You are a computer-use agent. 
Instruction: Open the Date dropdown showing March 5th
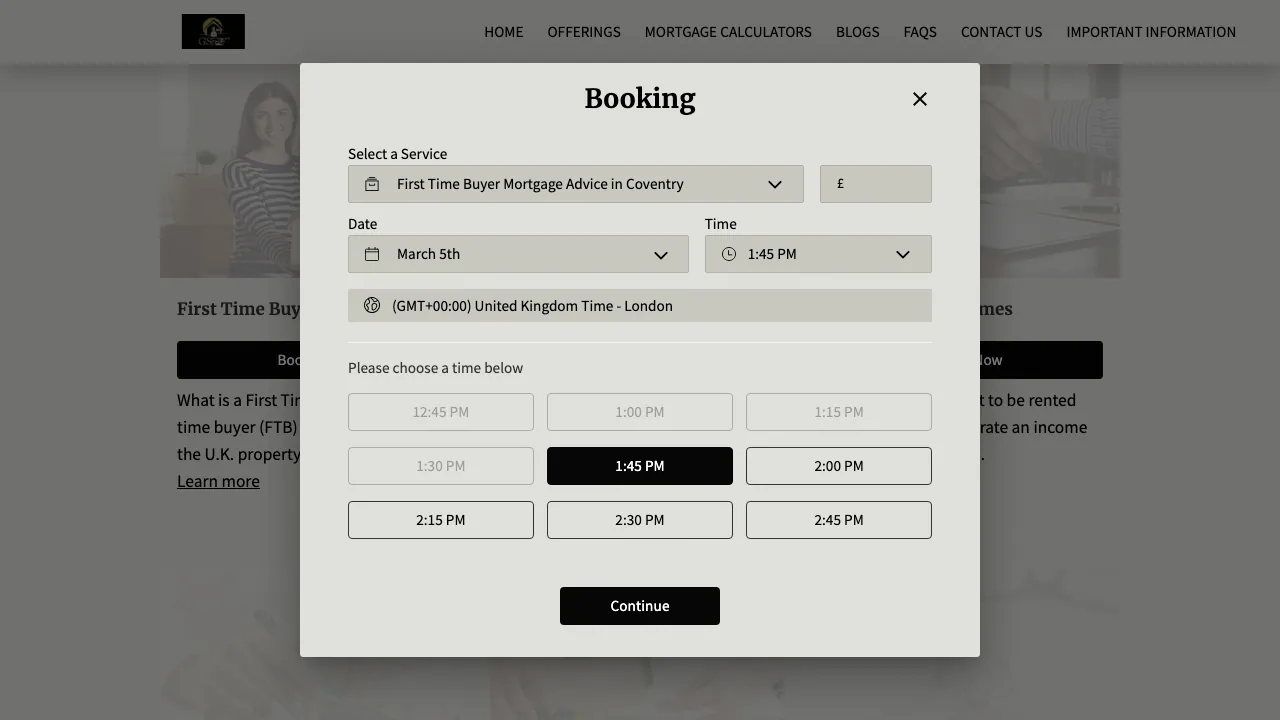518,254
